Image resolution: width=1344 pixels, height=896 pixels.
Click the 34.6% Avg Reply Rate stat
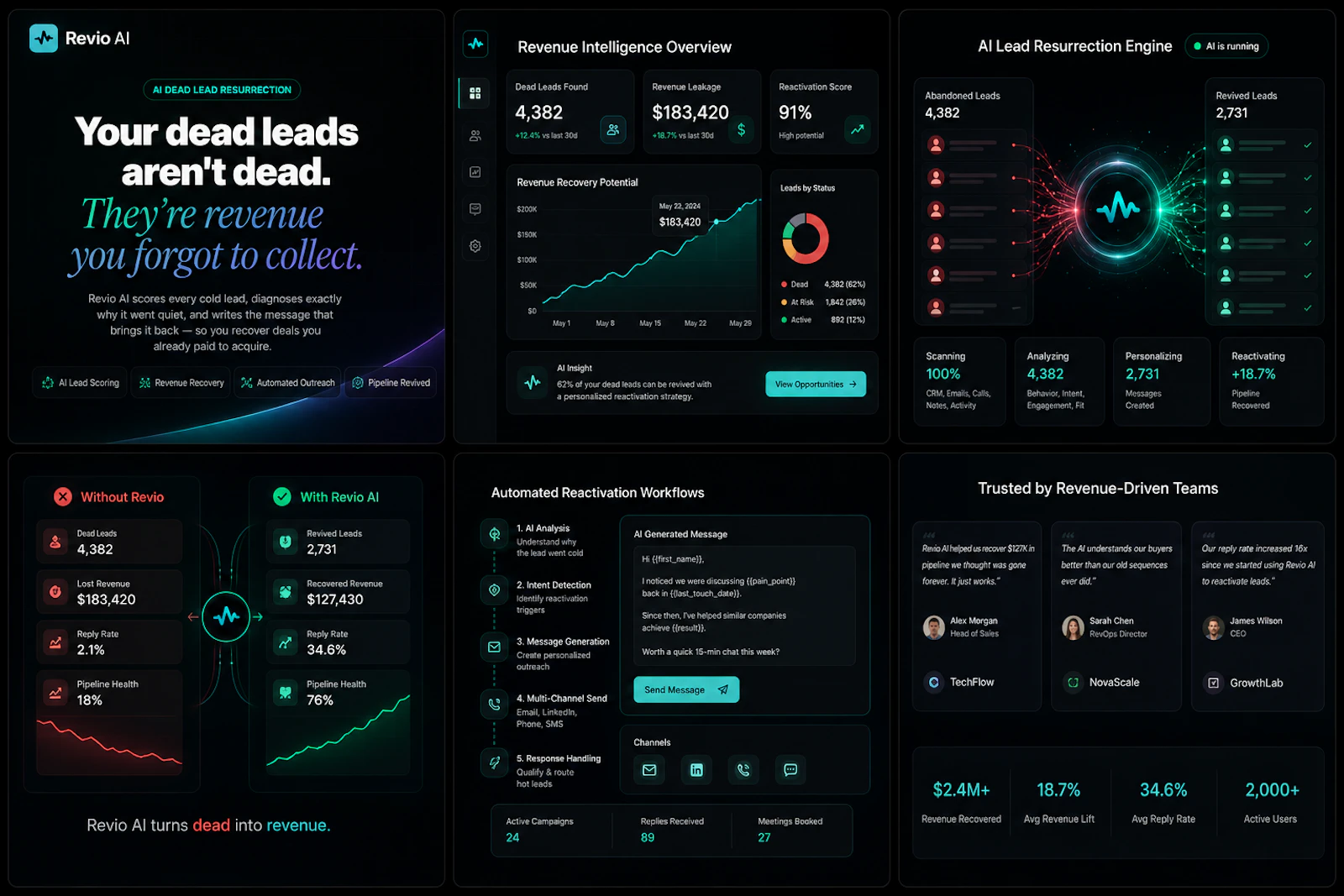1163,802
